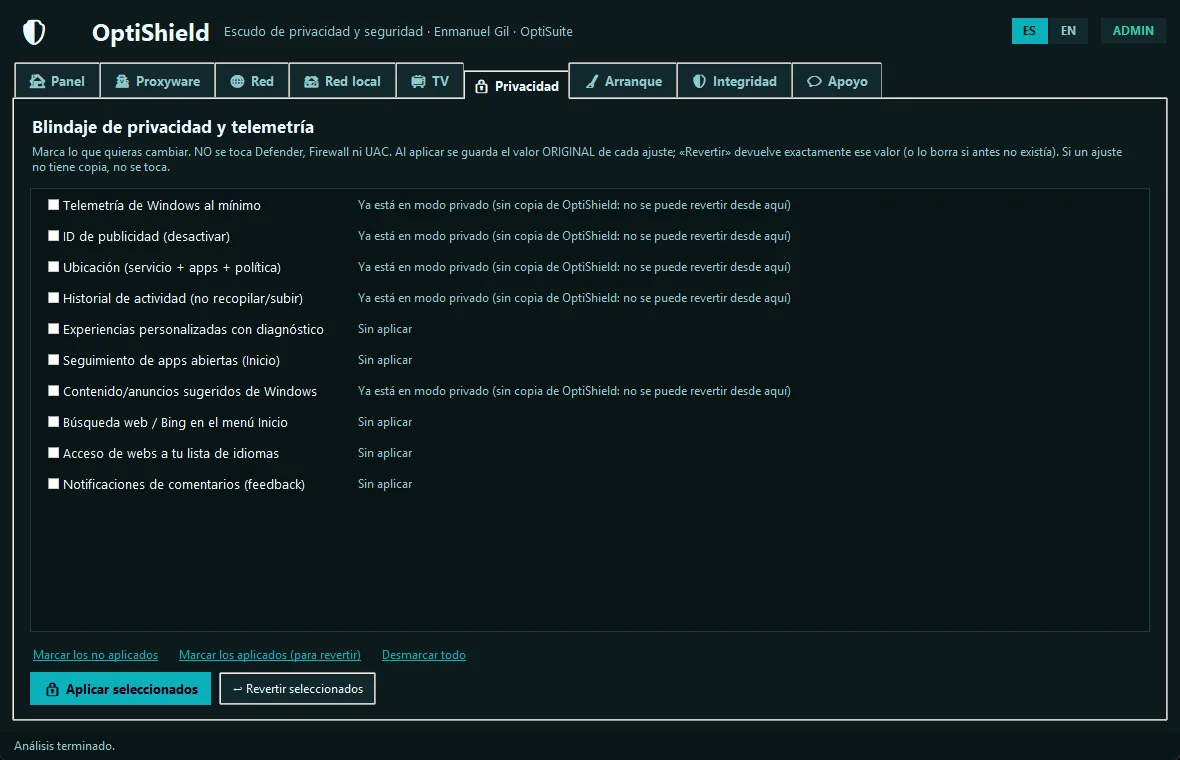Click the 'Sin aplicar' status for Experiencias personalizadas
Image resolution: width=1180 pixels, height=760 pixels.
coord(385,329)
